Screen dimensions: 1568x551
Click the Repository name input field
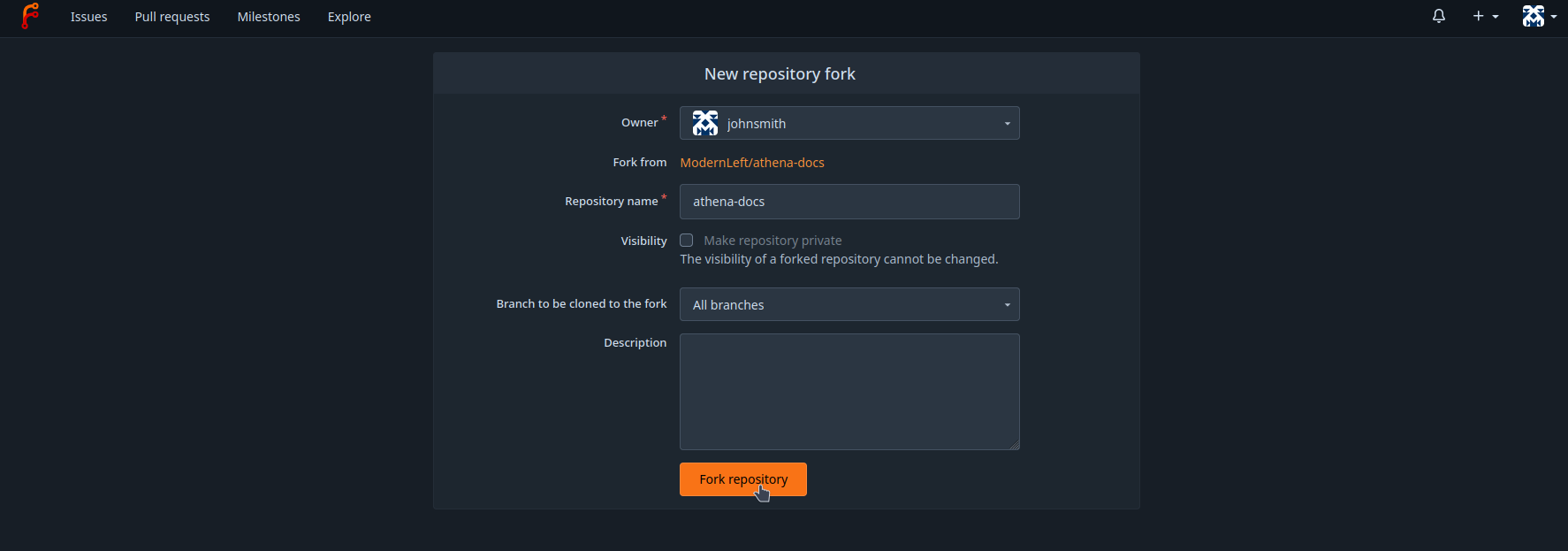pos(849,202)
